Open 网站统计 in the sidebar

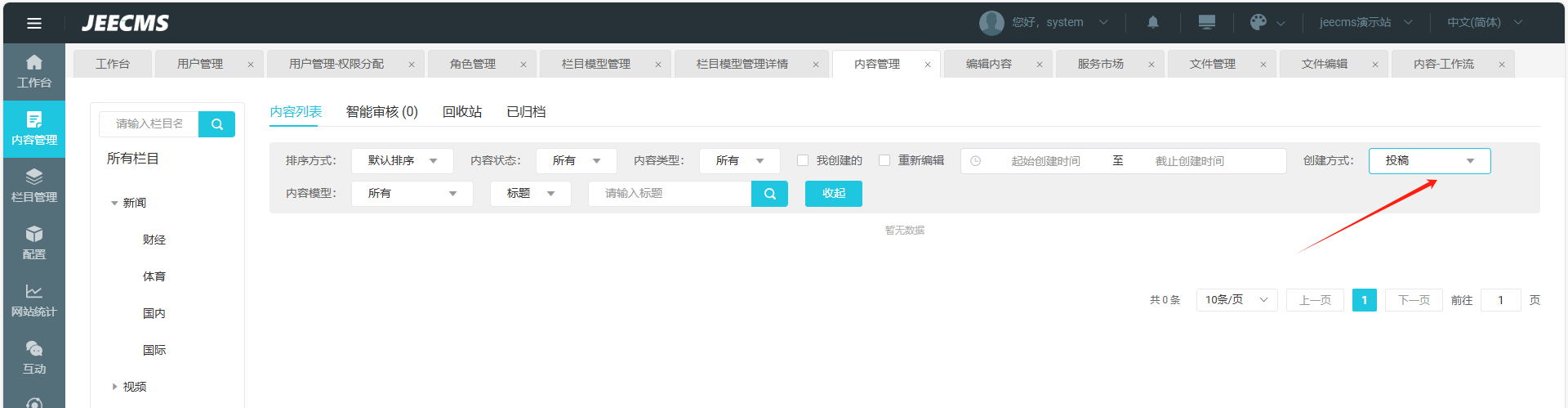pyautogui.click(x=34, y=301)
